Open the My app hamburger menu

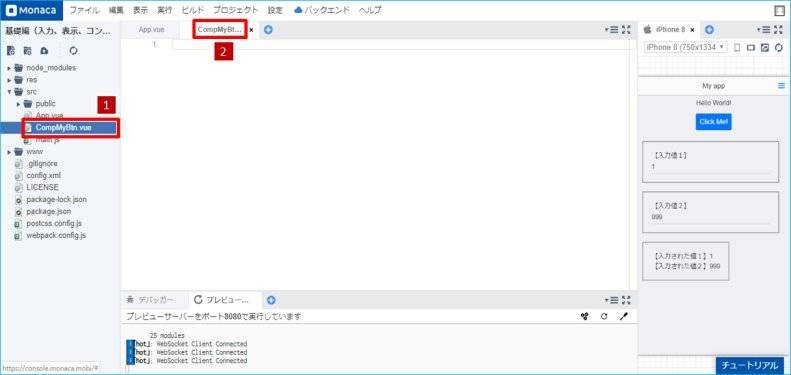click(x=781, y=86)
